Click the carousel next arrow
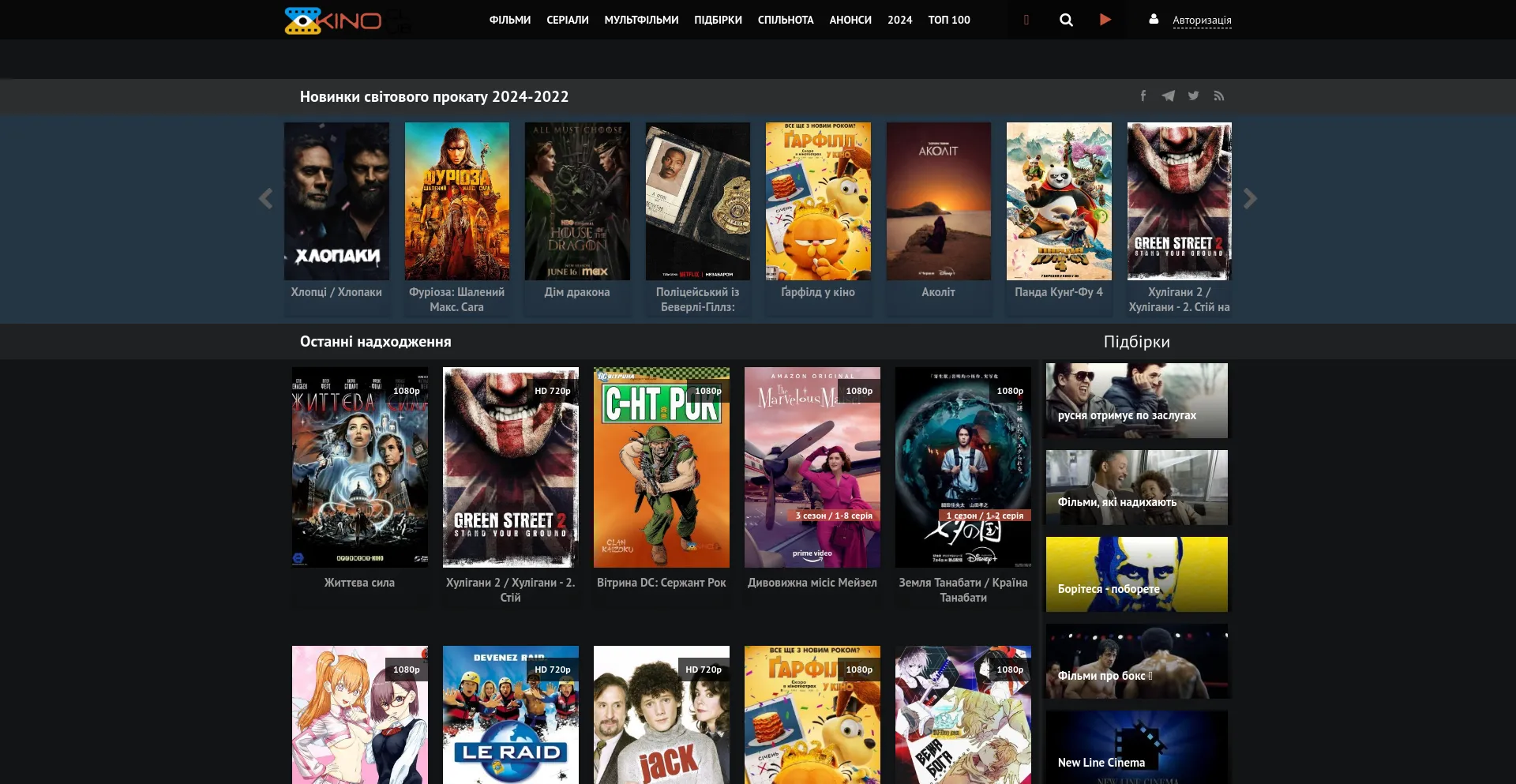The image size is (1516, 784). click(x=1250, y=198)
